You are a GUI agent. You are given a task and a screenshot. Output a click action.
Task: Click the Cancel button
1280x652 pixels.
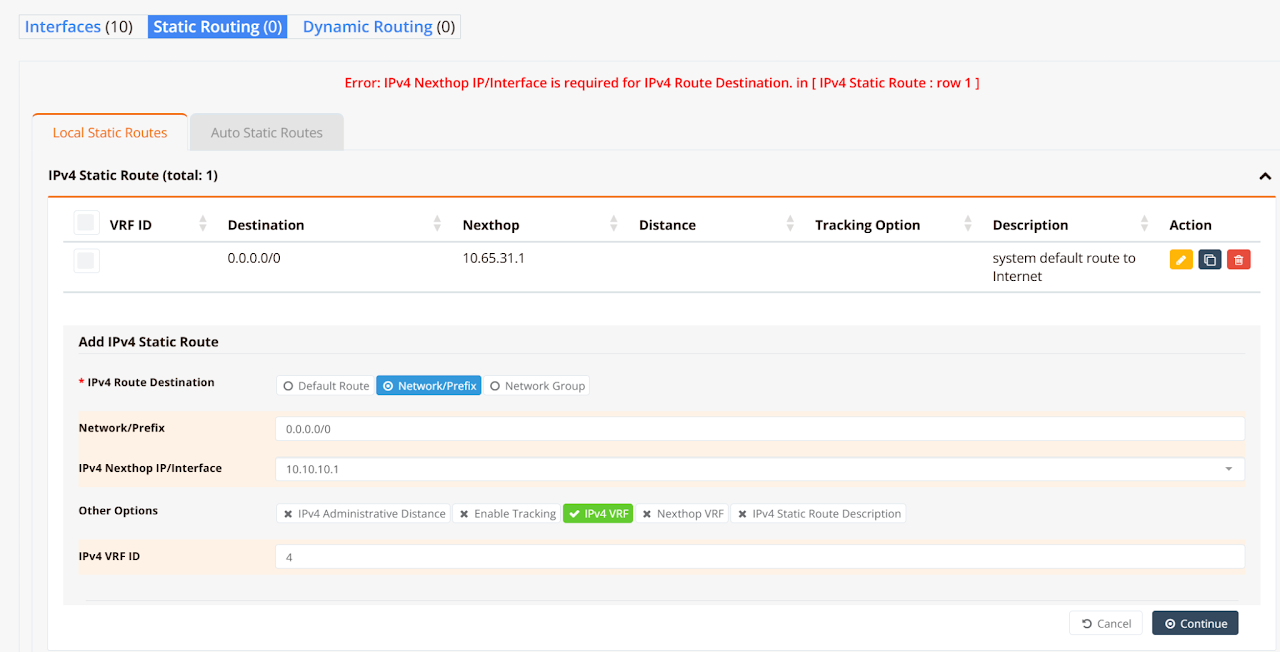(x=1105, y=623)
